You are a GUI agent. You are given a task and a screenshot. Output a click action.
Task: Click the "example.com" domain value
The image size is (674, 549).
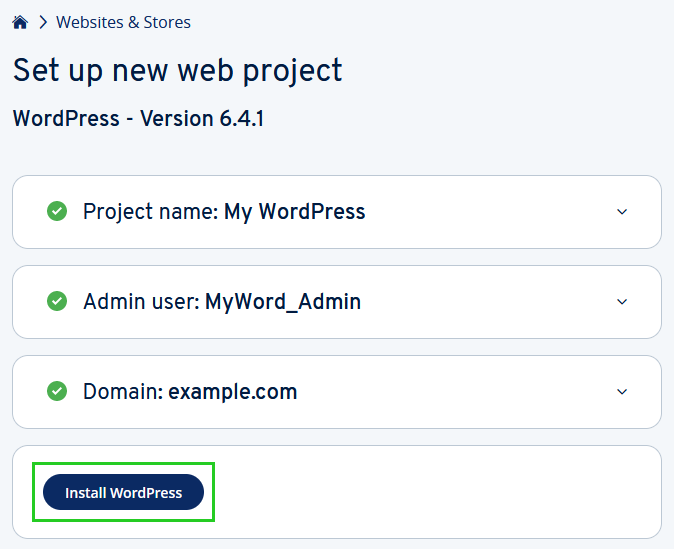point(232,392)
